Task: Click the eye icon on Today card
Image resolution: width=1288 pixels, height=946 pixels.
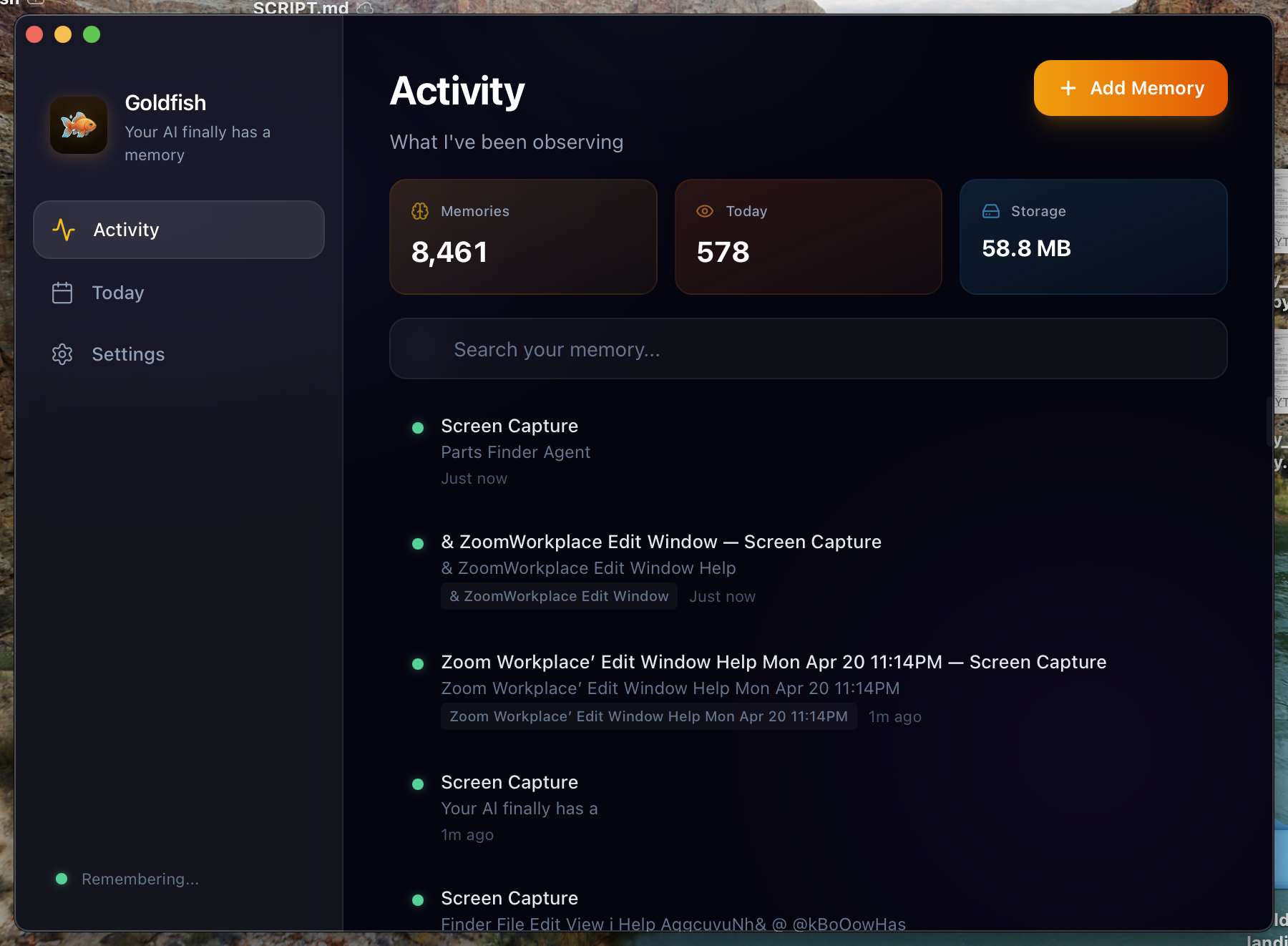Action: [705, 211]
